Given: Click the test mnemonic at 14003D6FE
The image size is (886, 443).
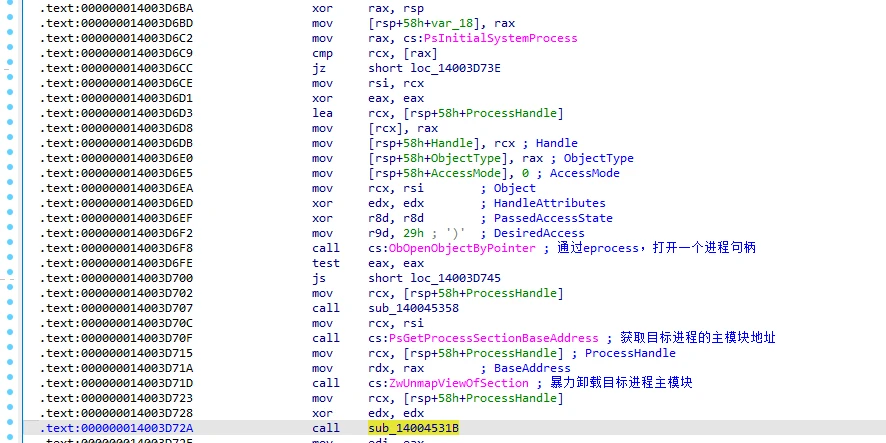Looking at the screenshot, I should coord(325,263).
